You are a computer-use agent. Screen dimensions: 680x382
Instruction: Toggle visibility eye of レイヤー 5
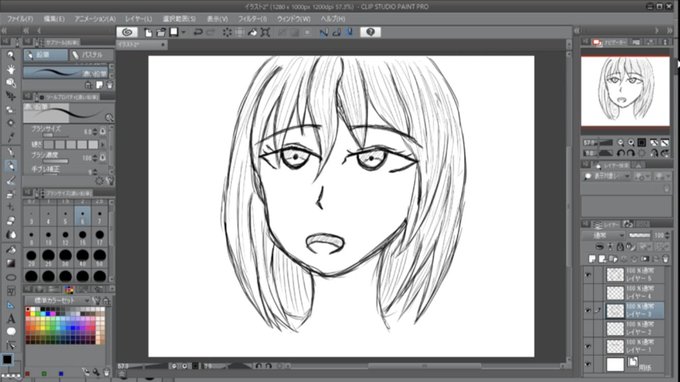click(x=588, y=275)
